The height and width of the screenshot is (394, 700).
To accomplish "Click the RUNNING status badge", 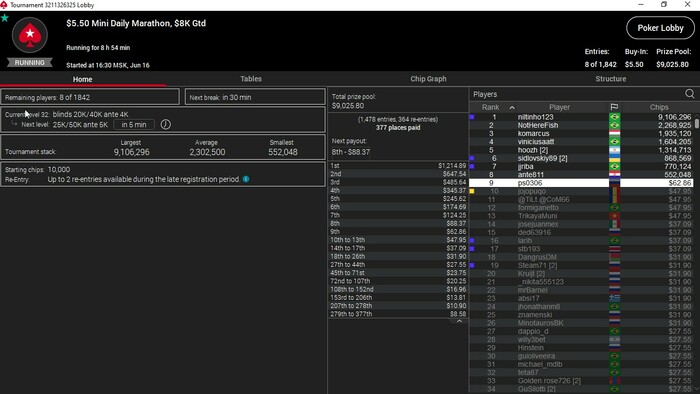I will tap(29, 62).
